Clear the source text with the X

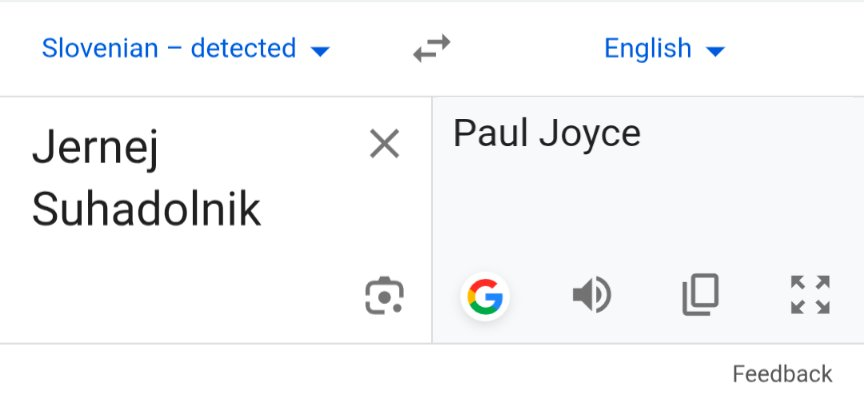[384, 144]
